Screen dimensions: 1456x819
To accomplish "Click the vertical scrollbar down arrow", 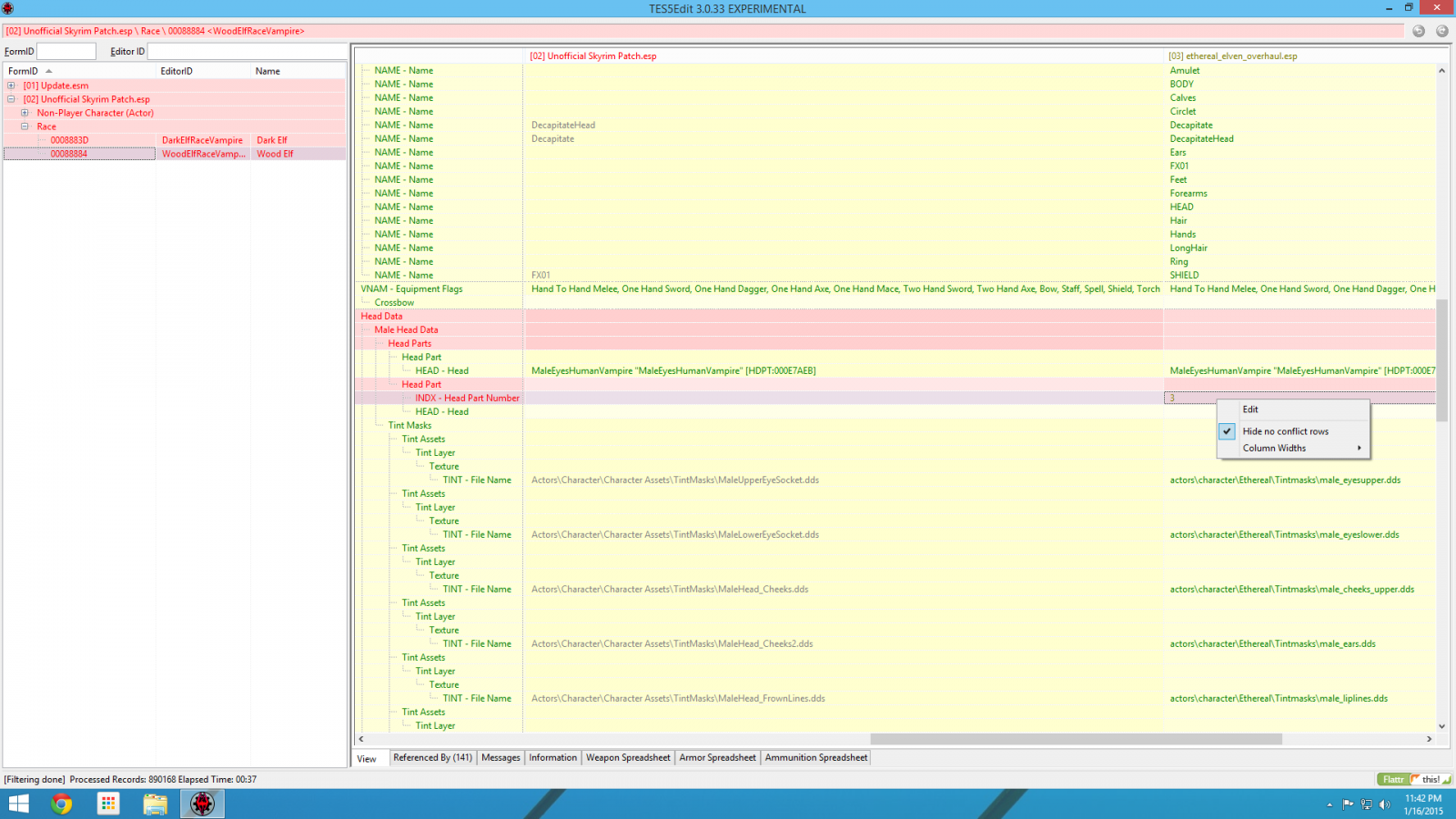I will pyautogui.click(x=1441, y=726).
